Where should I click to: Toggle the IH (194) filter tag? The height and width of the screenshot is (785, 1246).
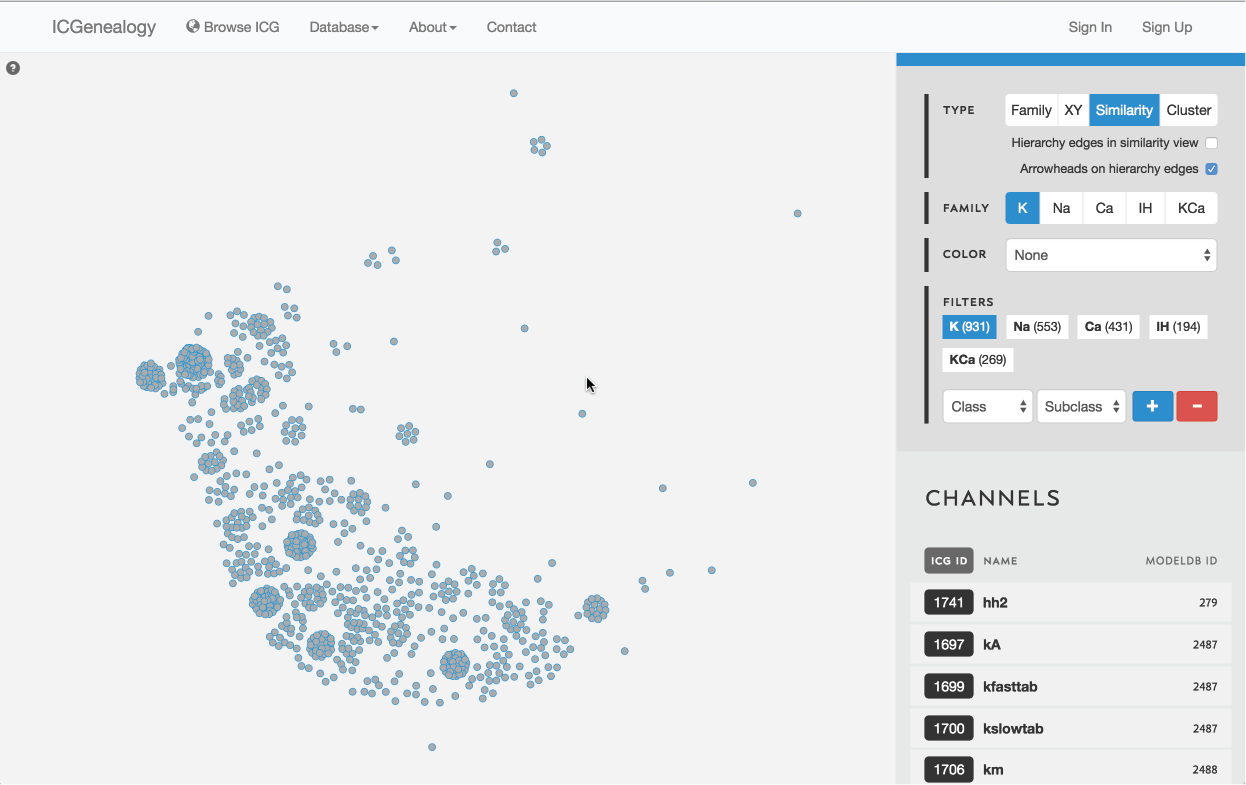pyautogui.click(x=1178, y=327)
